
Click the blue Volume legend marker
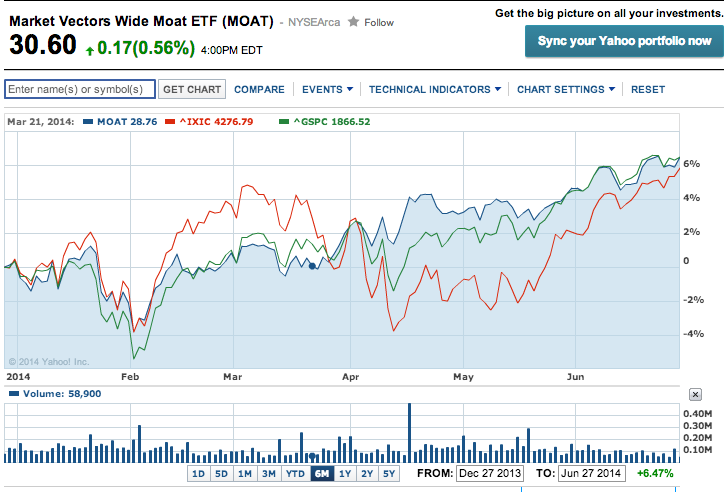pyautogui.click(x=14, y=394)
